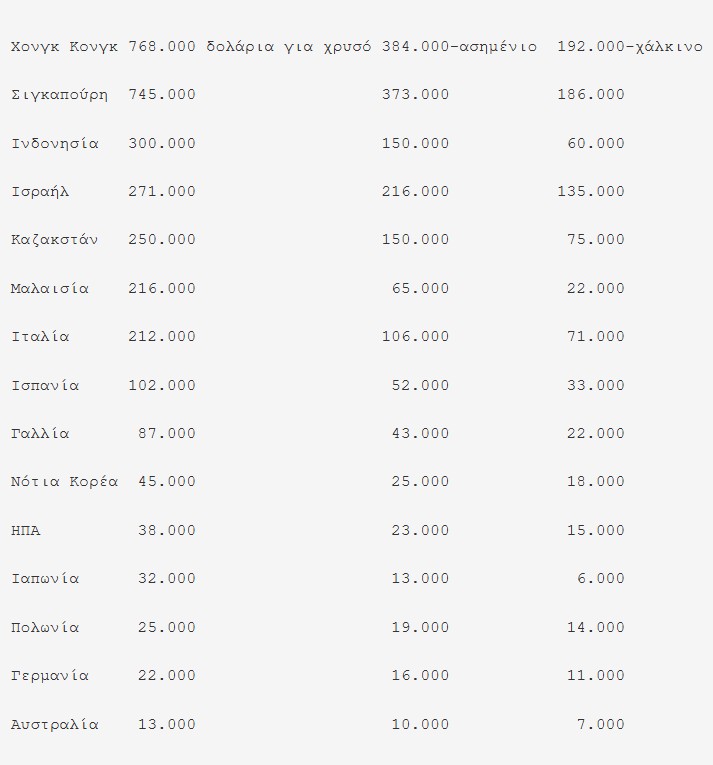Image resolution: width=713 pixels, height=765 pixels.
Task: Click the country name Ιαπωνία
Action: [45, 579]
